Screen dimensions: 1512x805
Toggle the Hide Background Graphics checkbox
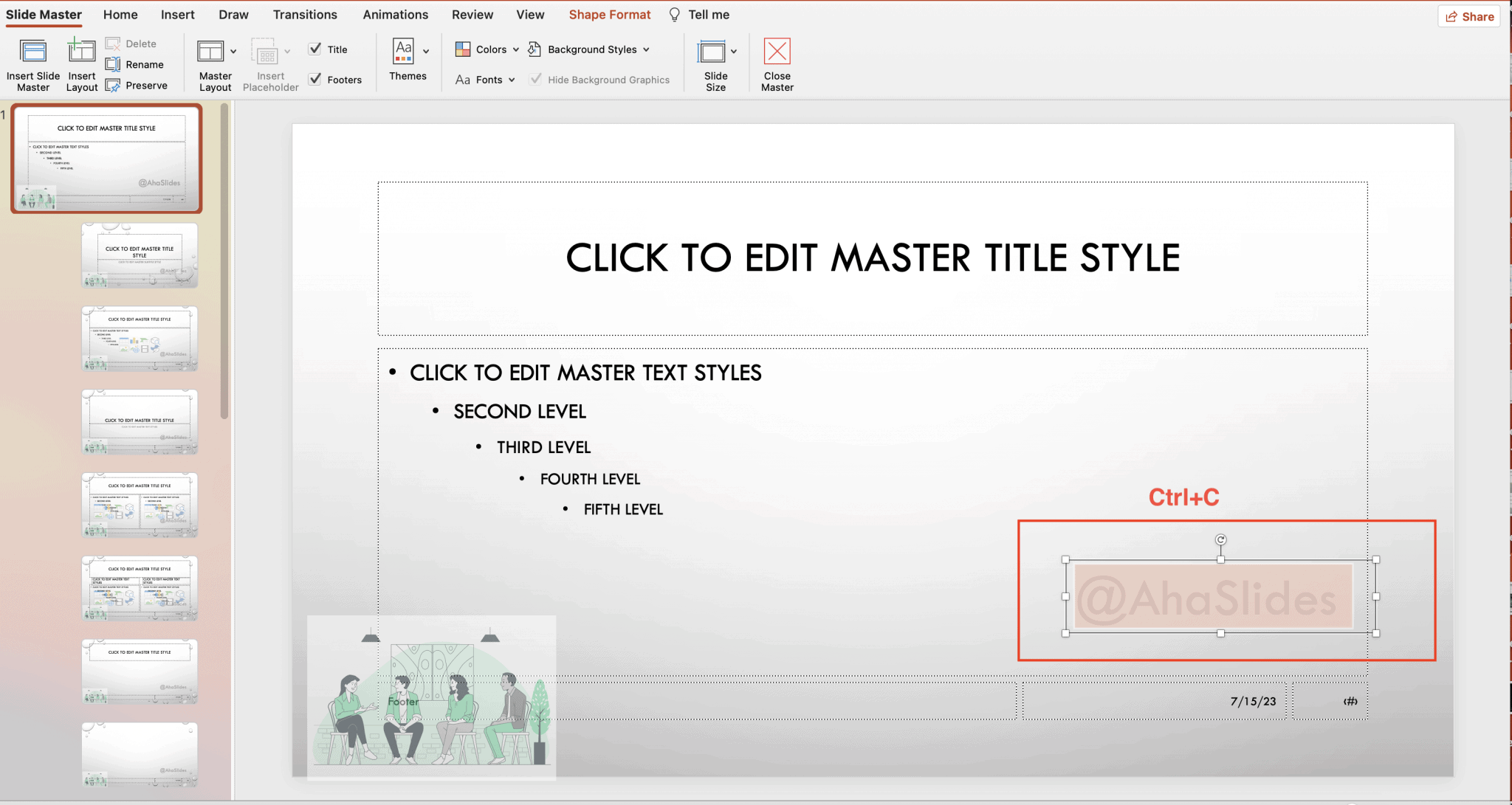(536, 79)
